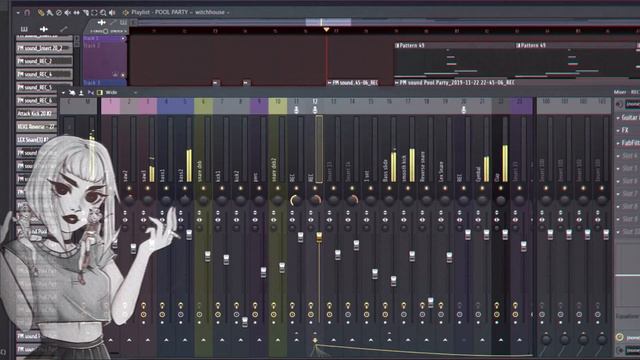Select the Mute tool in Playlist toolbar

(x=68, y=13)
